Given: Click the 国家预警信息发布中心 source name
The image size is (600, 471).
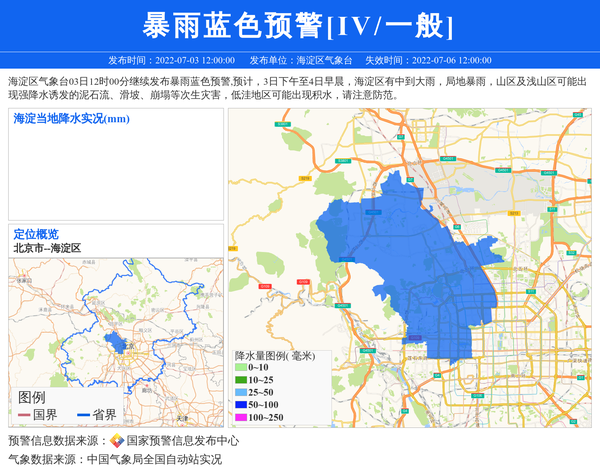Looking at the screenshot, I should [183, 441].
